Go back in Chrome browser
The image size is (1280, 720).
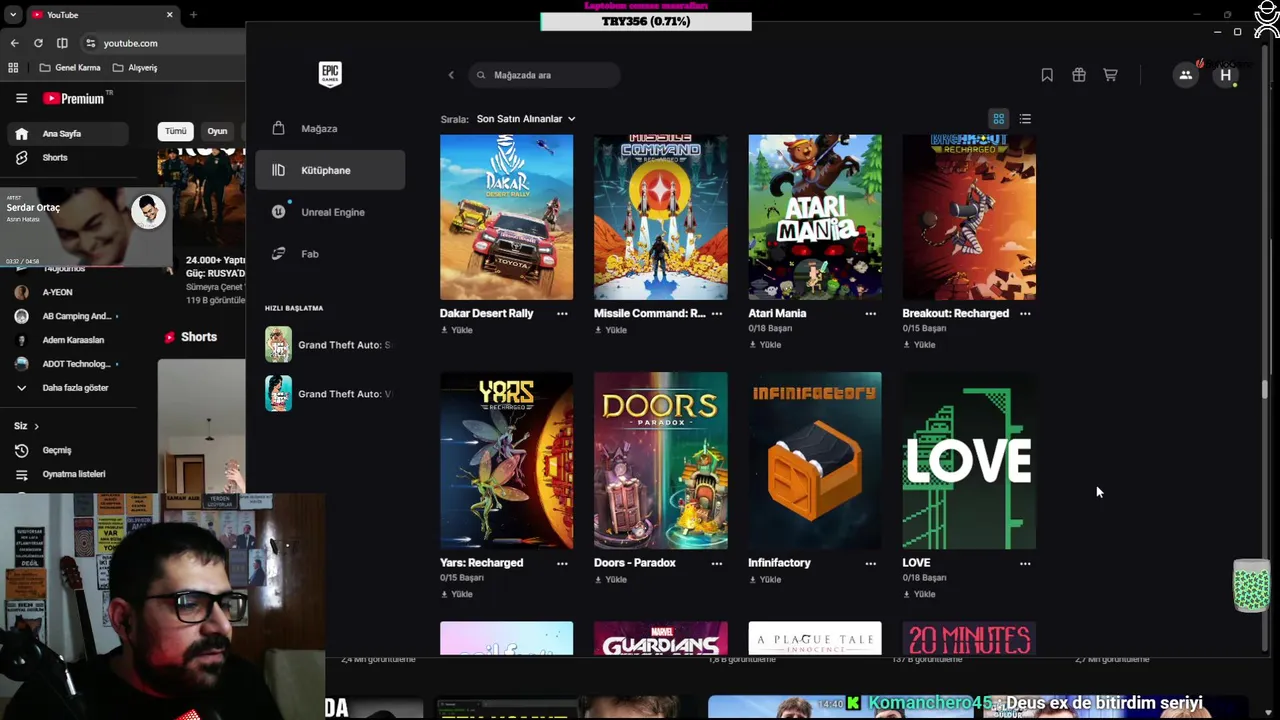(x=14, y=43)
